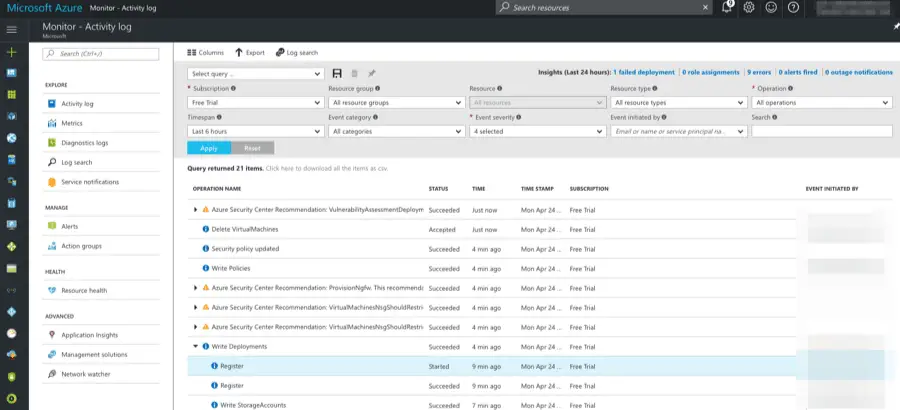The width and height of the screenshot is (900, 410).
Task: Select Resource health in sidebar
Action: pyautogui.click(x=83, y=290)
